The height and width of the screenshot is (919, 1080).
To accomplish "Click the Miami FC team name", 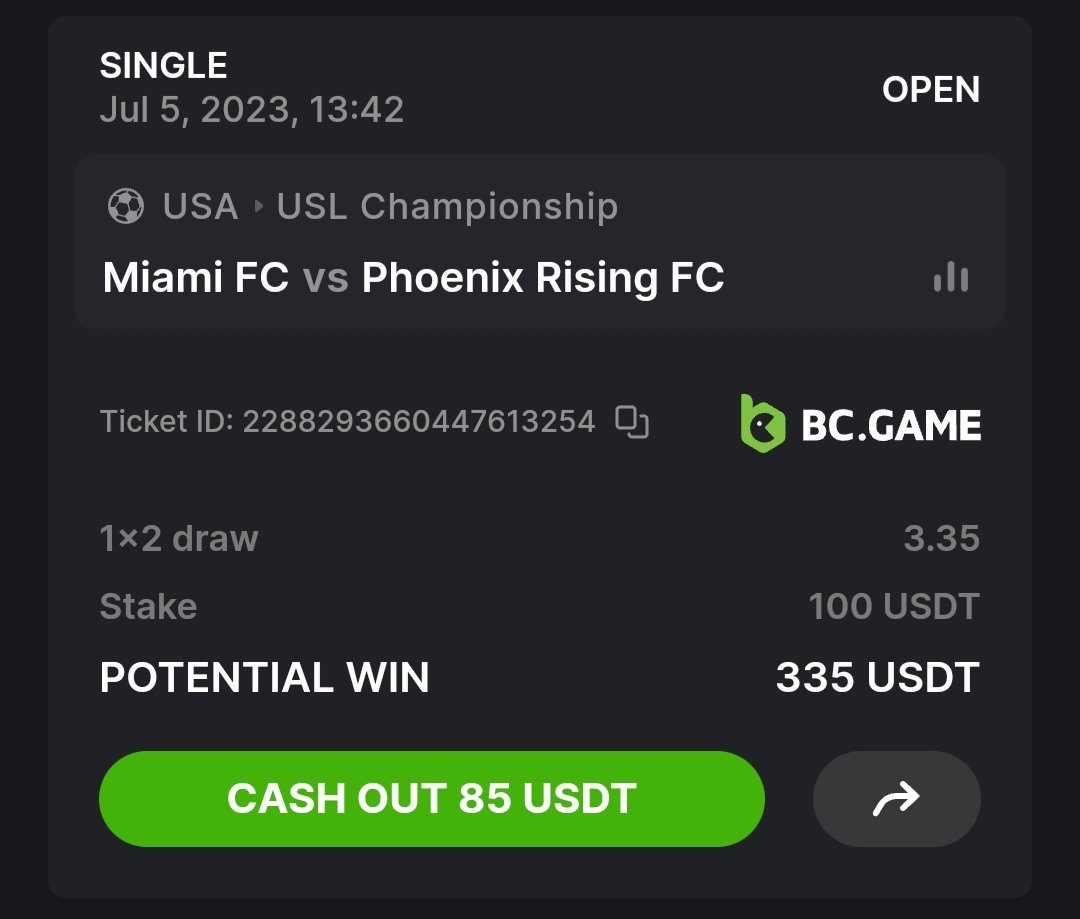I will tap(196, 277).
